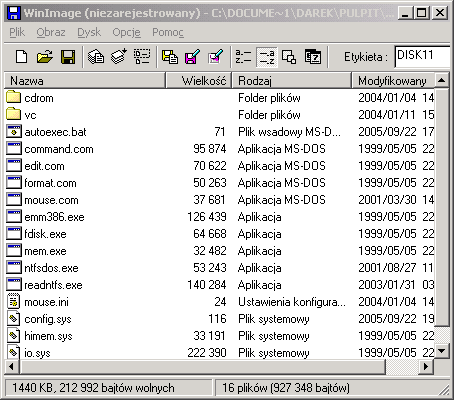
Task: Open the Opcje menu
Action: (x=126, y=32)
